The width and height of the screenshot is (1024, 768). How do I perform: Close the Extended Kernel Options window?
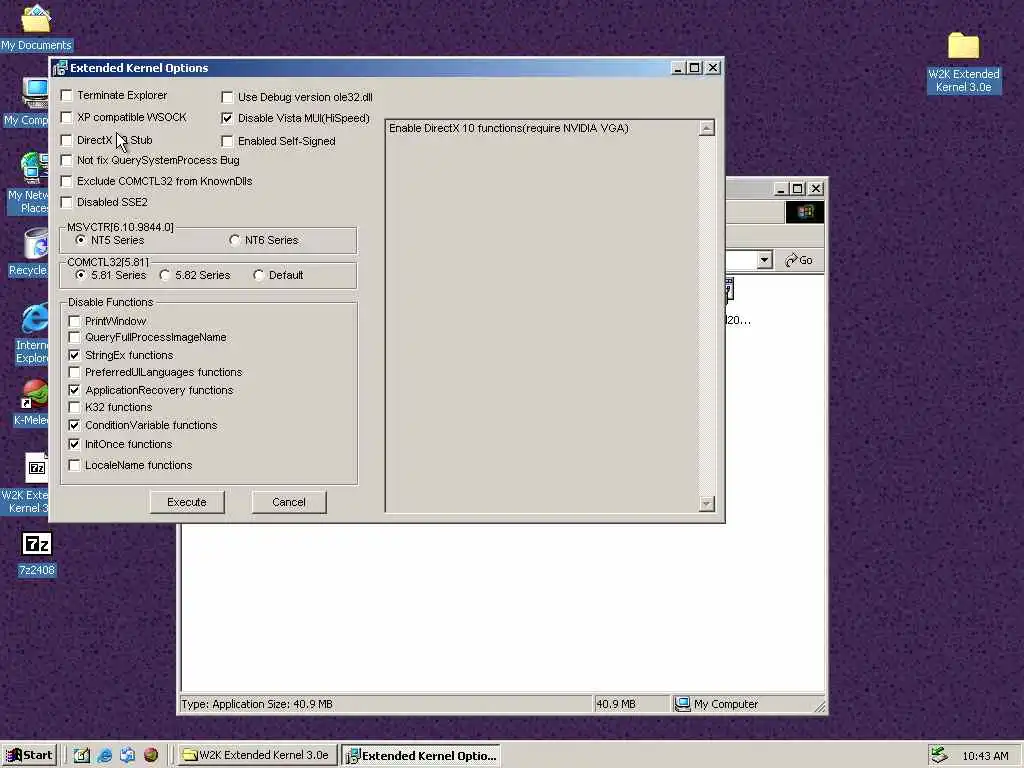[x=713, y=68]
